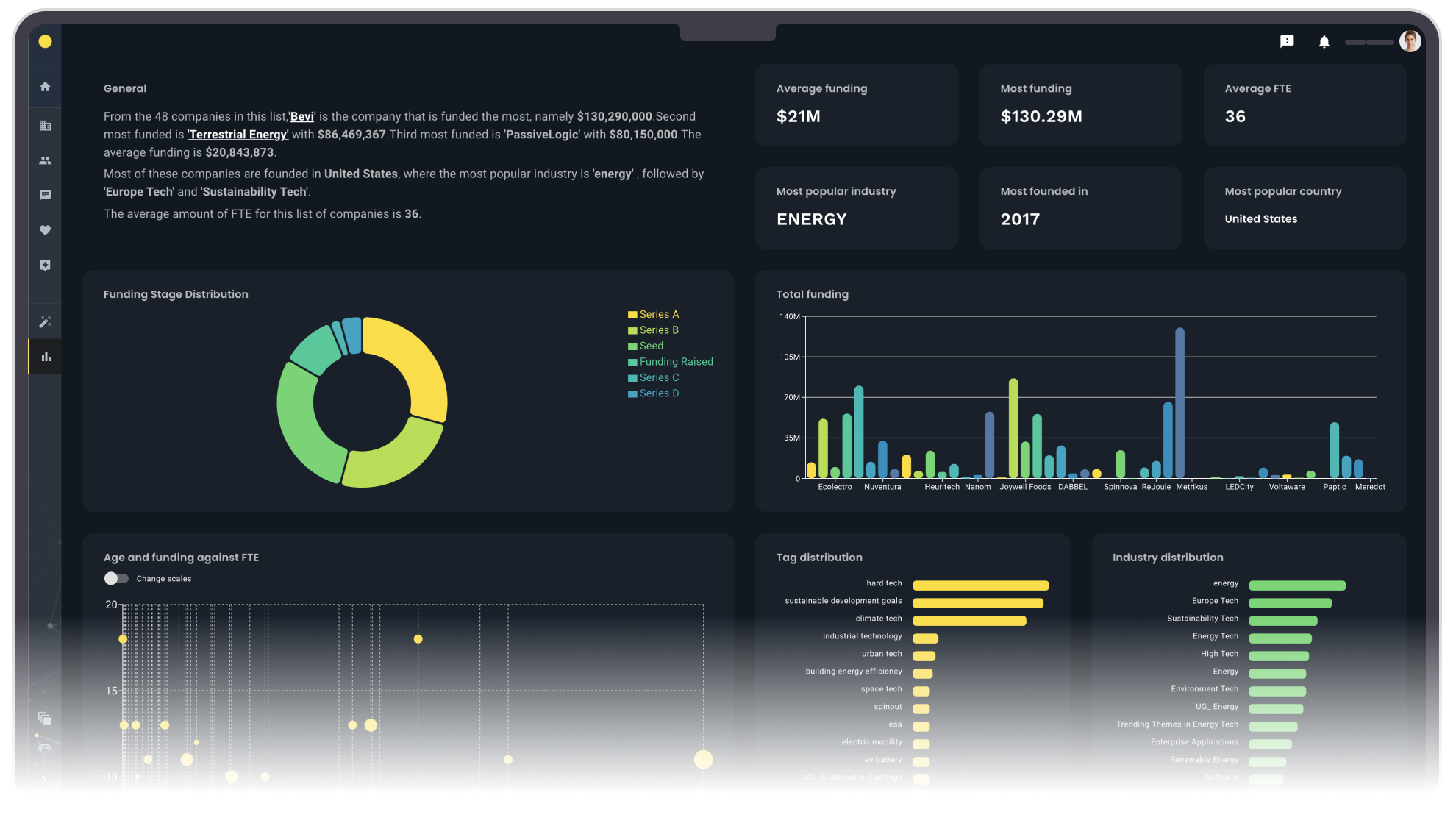Image resolution: width=1456 pixels, height=837 pixels.
Task: Open the chat message icon in sidebar
Action: [x=45, y=195]
